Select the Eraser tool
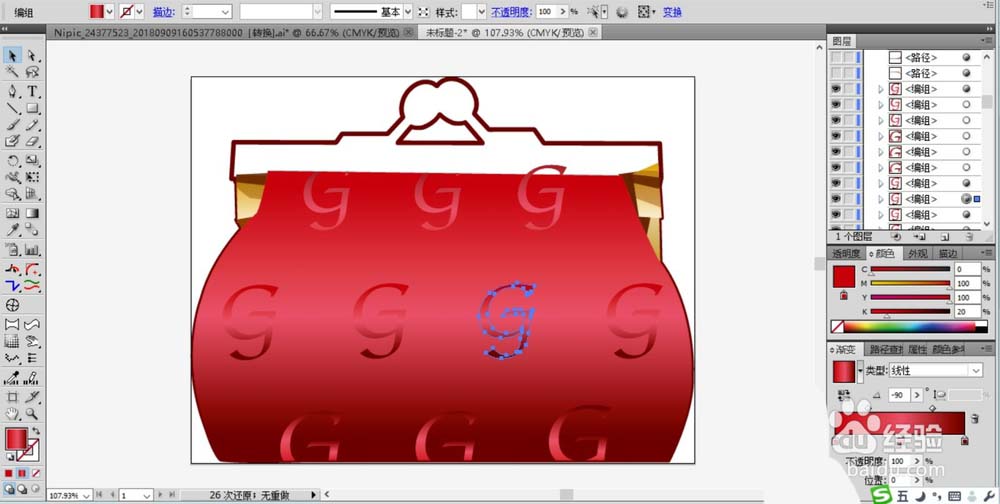The height and width of the screenshot is (504, 1000). click(x=32, y=142)
